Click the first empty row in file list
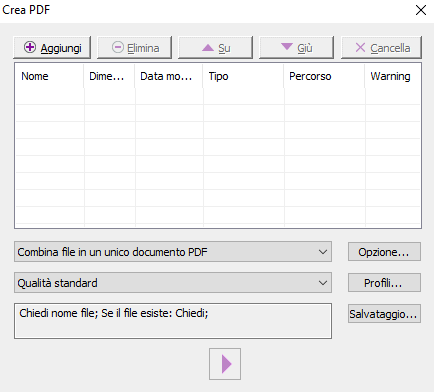Image resolution: width=434 pixels, height=392 pixels. pos(218,96)
